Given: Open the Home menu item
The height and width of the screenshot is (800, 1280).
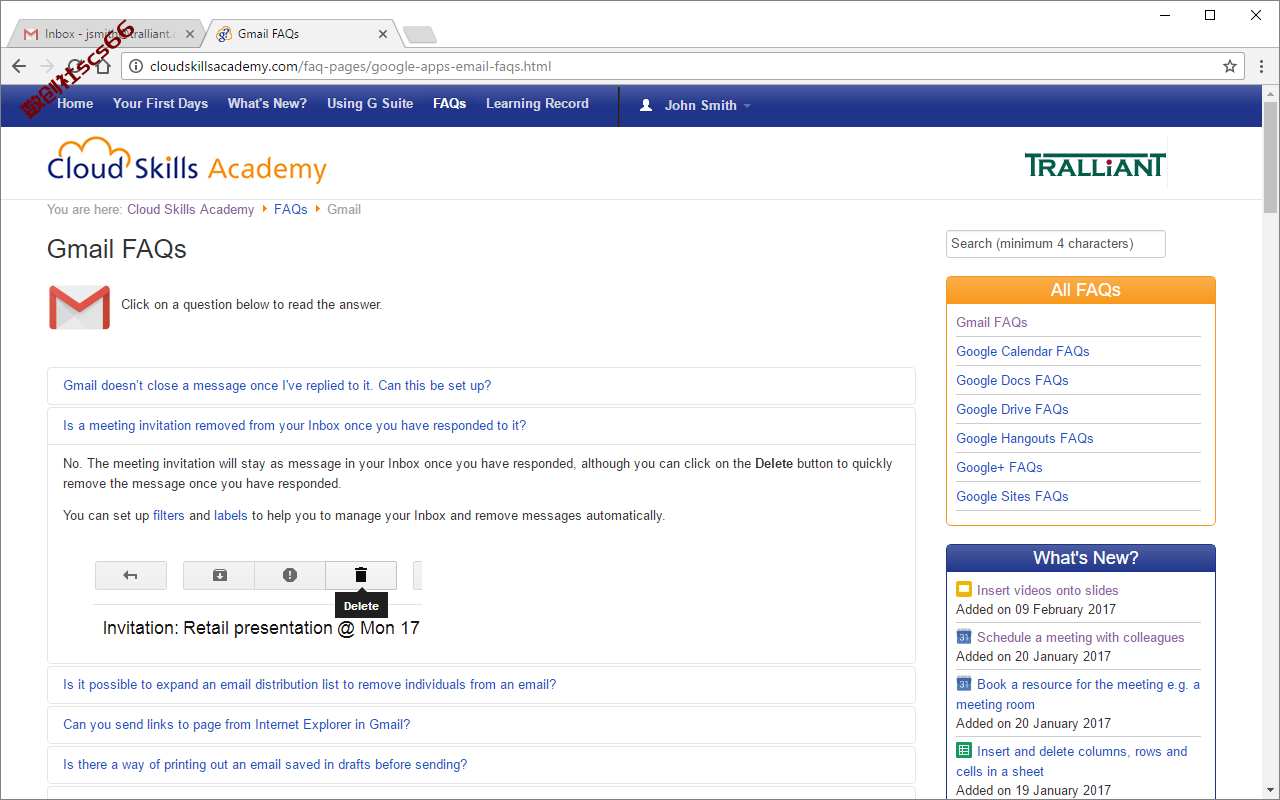Looking at the screenshot, I should click(x=75, y=104).
